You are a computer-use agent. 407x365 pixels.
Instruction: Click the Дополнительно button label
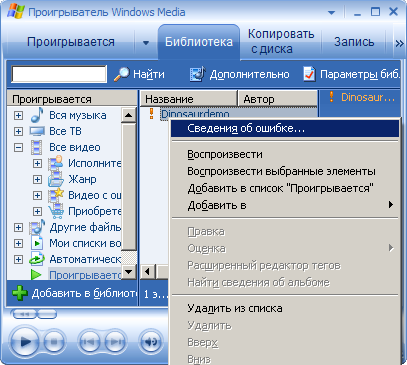[249, 74]
